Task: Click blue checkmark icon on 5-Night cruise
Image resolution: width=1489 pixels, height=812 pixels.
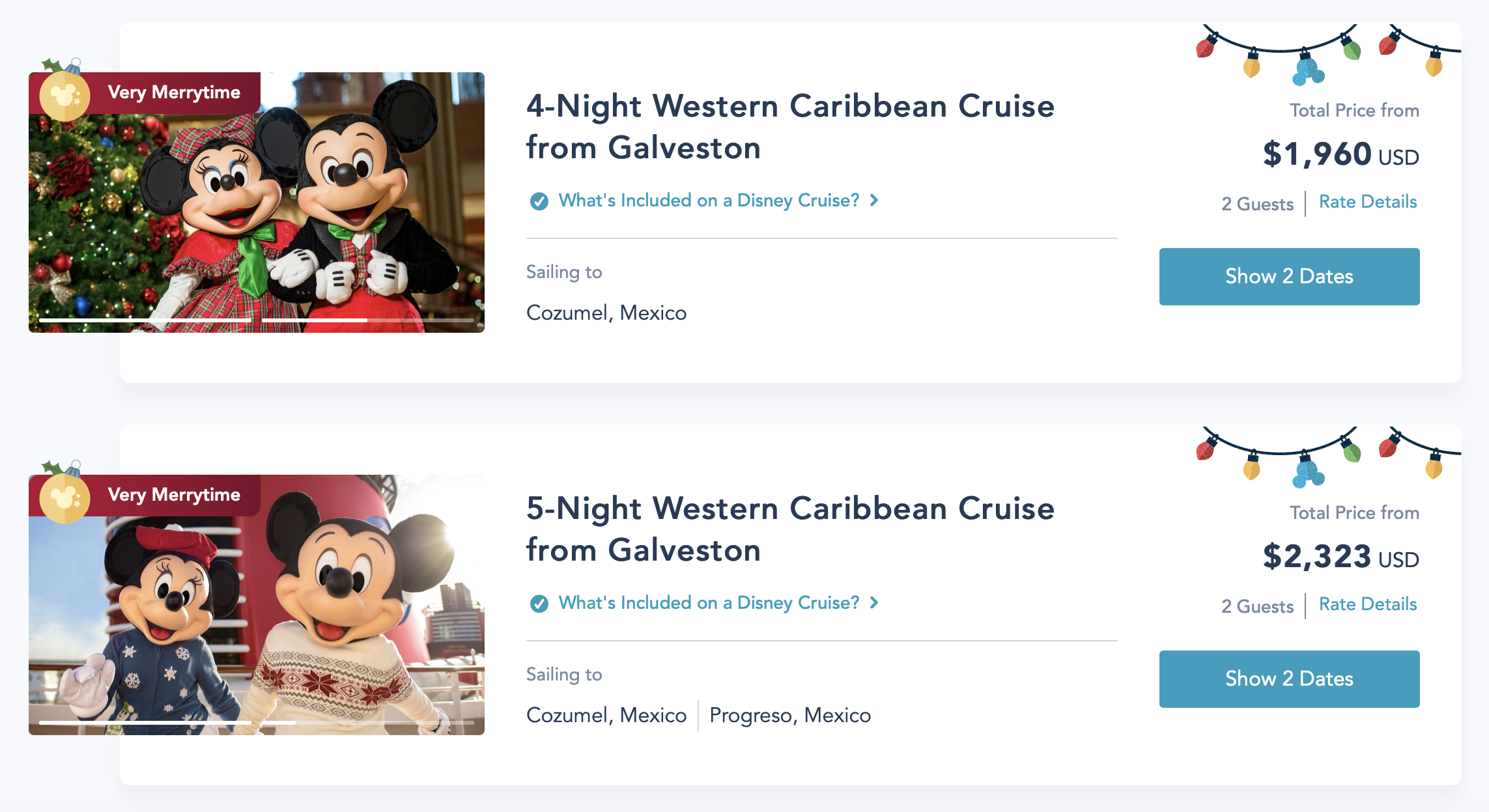Action: [539, 604]
